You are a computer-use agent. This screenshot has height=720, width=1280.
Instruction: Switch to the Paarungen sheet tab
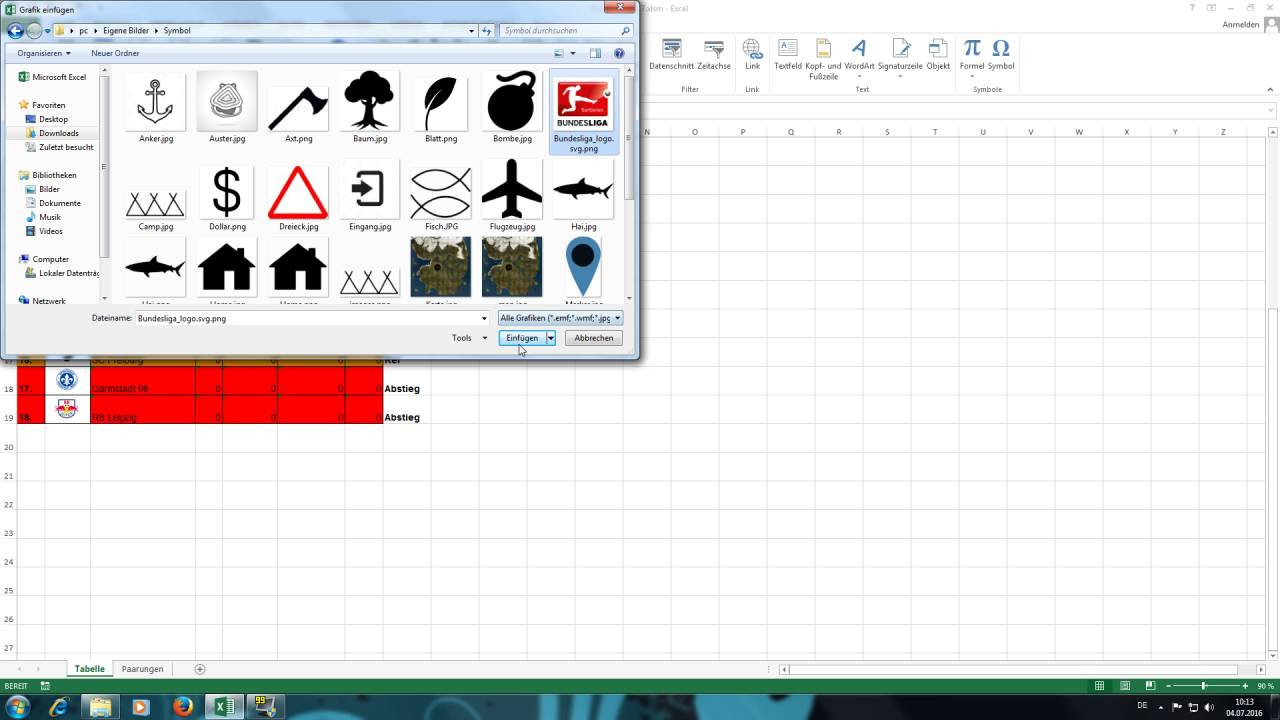142,669
